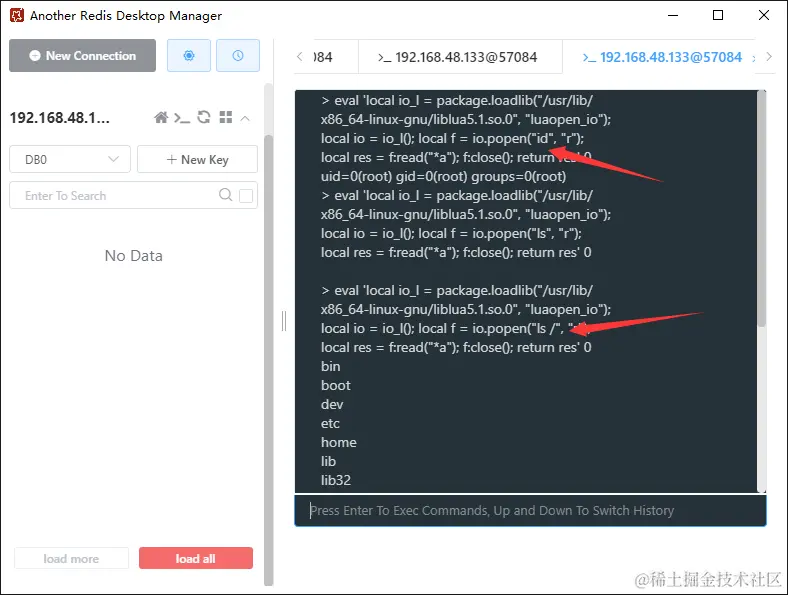The width and height of the screenshot is (788, 595).
Task: Switch to the middle 192.168.48.133@57084 tab
Action: point(460,57)
